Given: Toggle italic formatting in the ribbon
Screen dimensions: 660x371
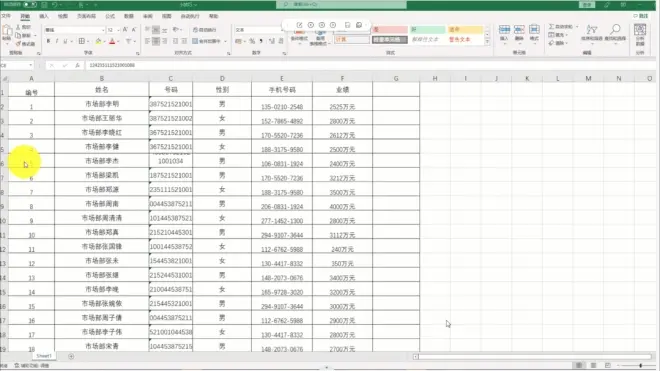Looking at the screenshot, I should (x=57, y=41).
